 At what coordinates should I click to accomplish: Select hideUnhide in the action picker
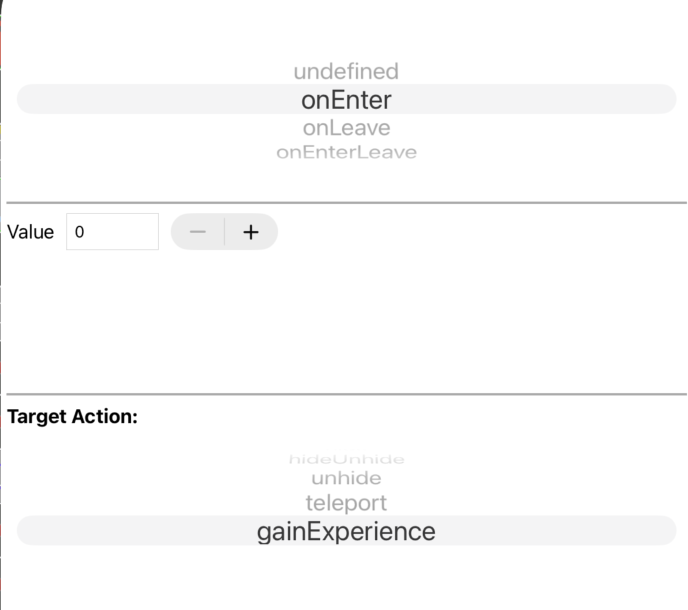(x=346, y=459)
